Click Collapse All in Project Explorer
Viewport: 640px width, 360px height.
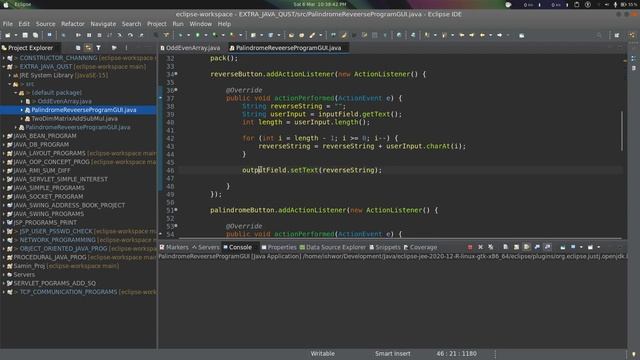pos(78,48)
